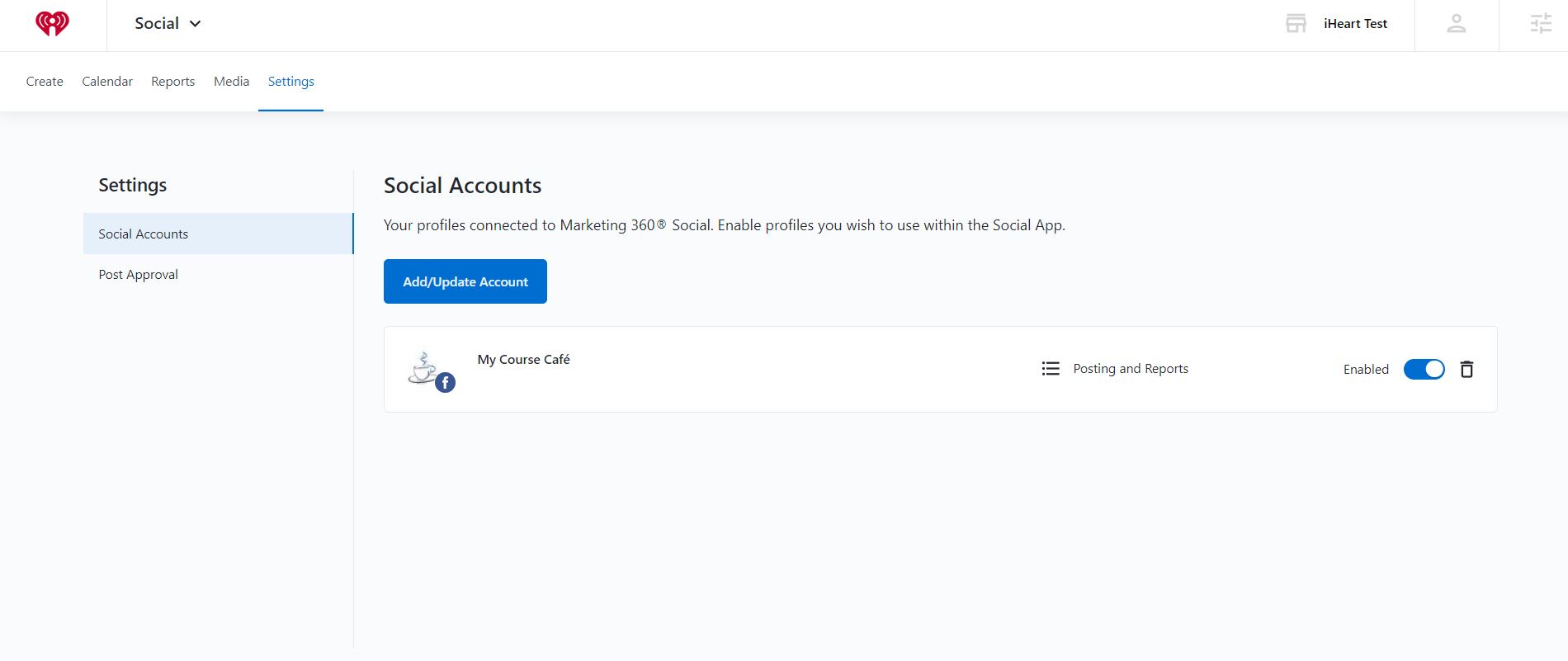This screenshot has height=661, width=1568.
Task: Click the Posting and Reports label
Action: [x=1131, y=369]
